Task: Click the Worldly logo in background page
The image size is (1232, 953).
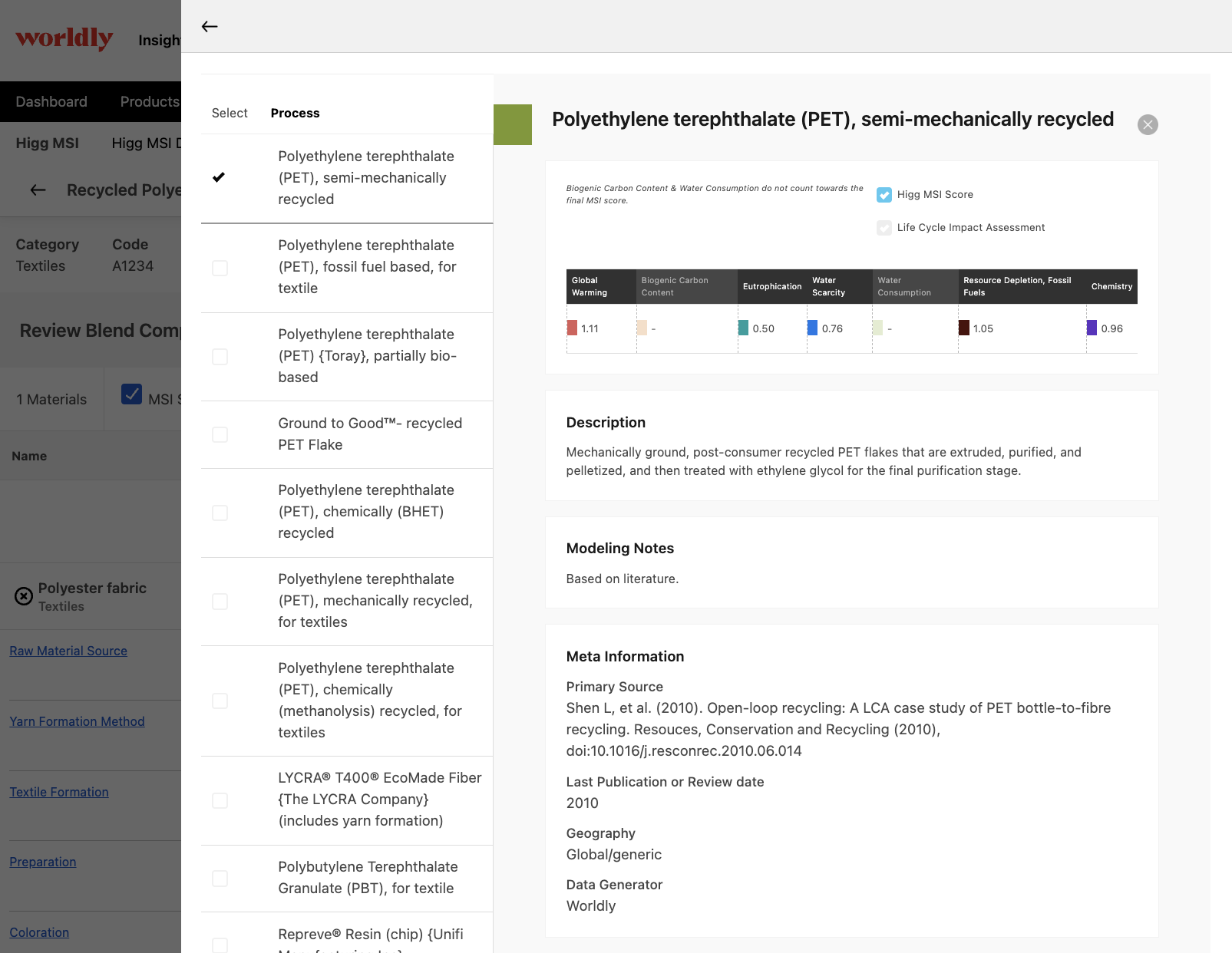Action: point(64,38)
